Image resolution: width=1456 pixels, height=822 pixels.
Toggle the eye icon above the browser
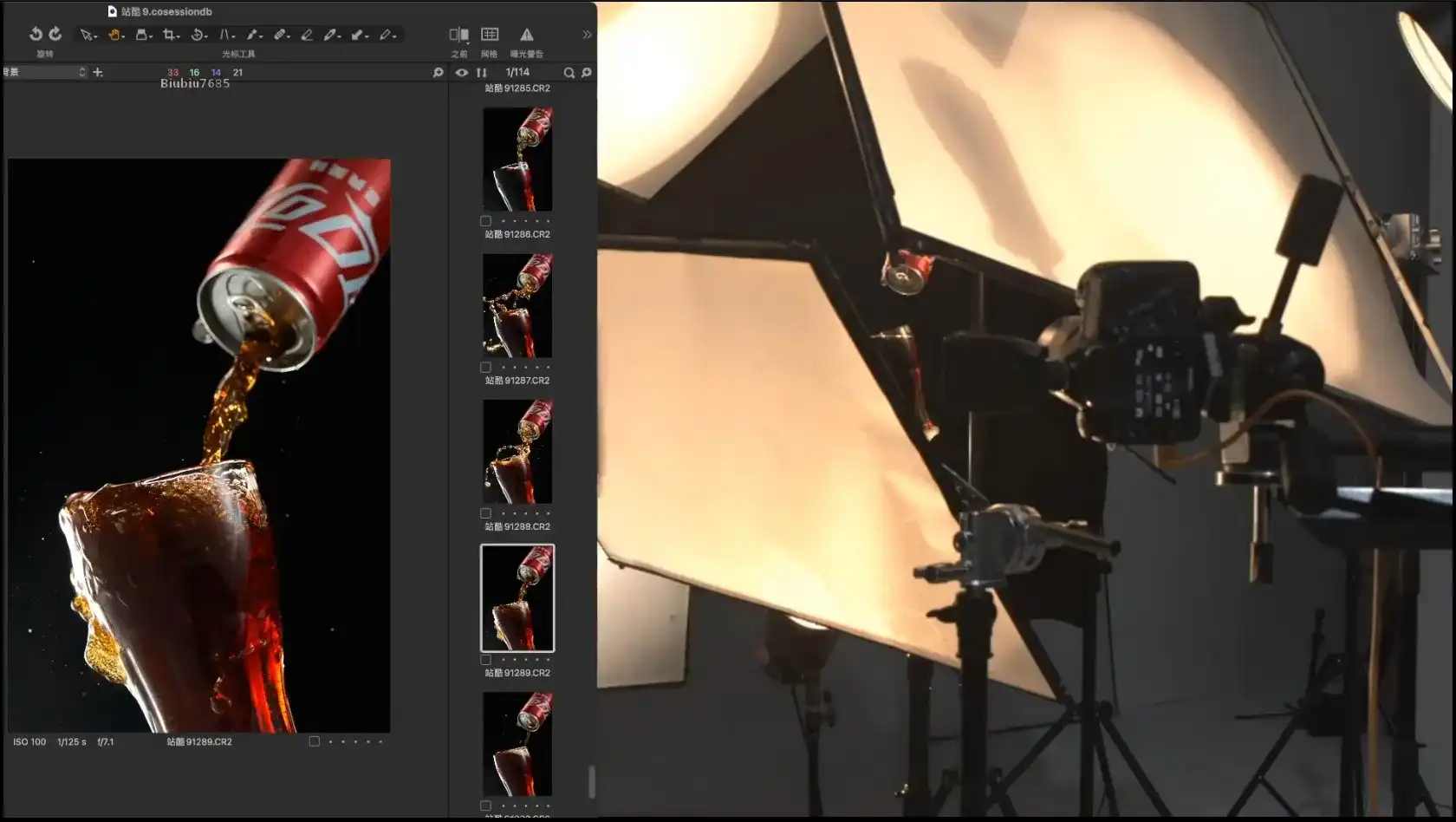[x=462, y=73]
